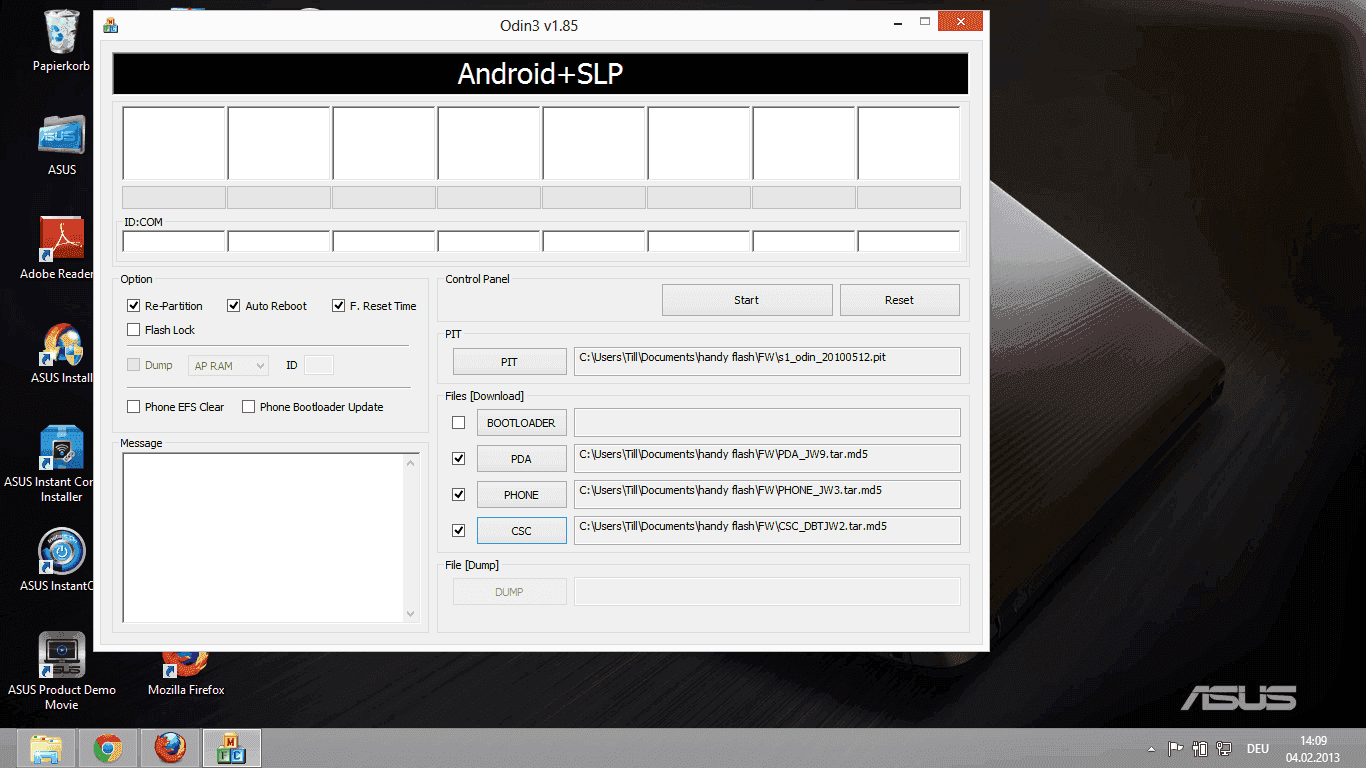Toggle the Auto Reboot checkbox

pos(234,306)
